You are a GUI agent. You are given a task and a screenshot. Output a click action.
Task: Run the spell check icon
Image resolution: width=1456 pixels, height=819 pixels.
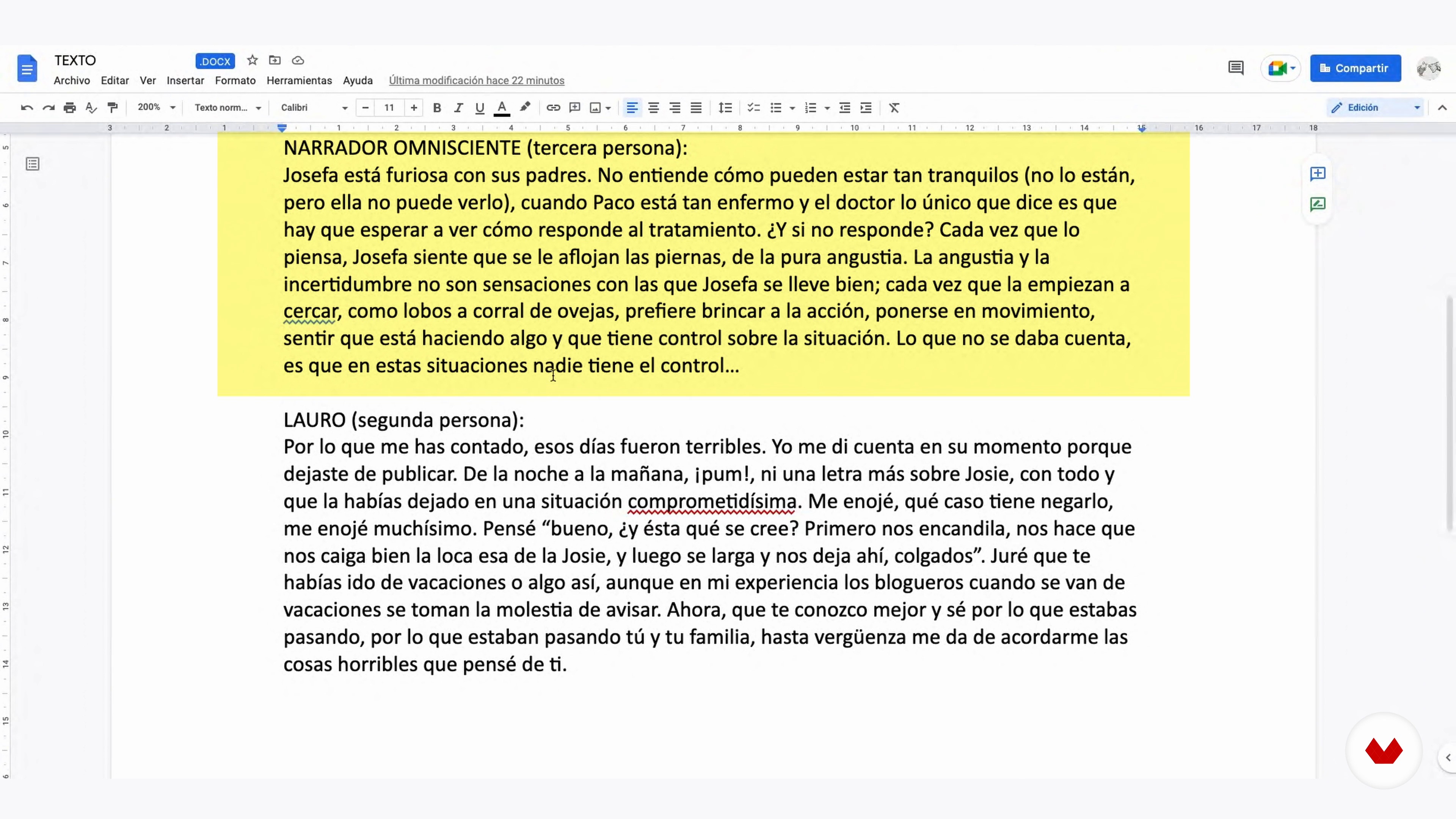91,107
